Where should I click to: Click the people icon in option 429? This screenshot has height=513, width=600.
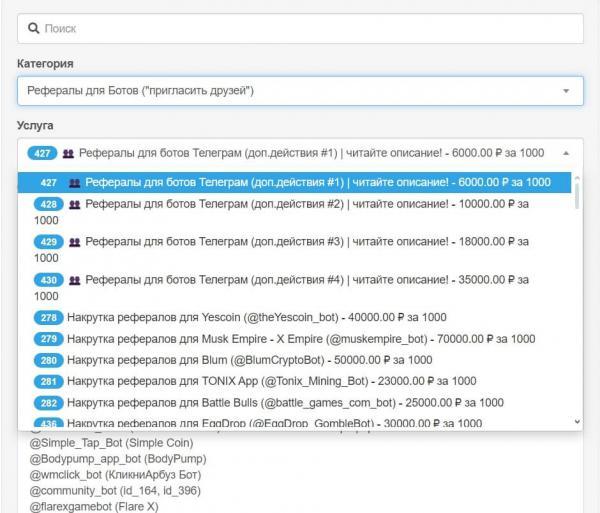click(x=74, y=242)
